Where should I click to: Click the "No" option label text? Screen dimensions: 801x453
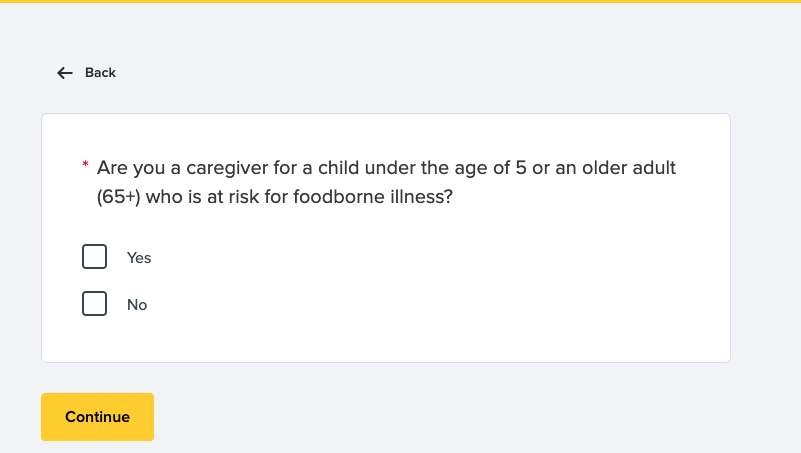[137, 305]
